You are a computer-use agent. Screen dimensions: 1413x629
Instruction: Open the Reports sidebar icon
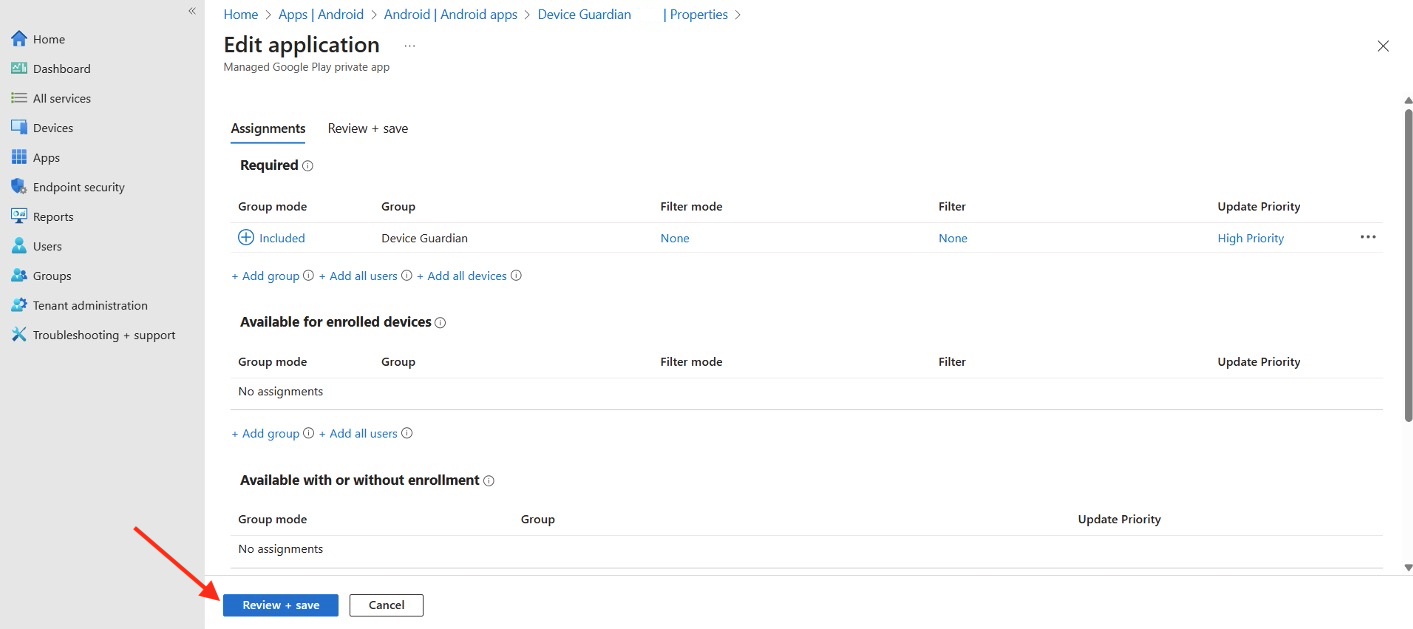[18, 217]
